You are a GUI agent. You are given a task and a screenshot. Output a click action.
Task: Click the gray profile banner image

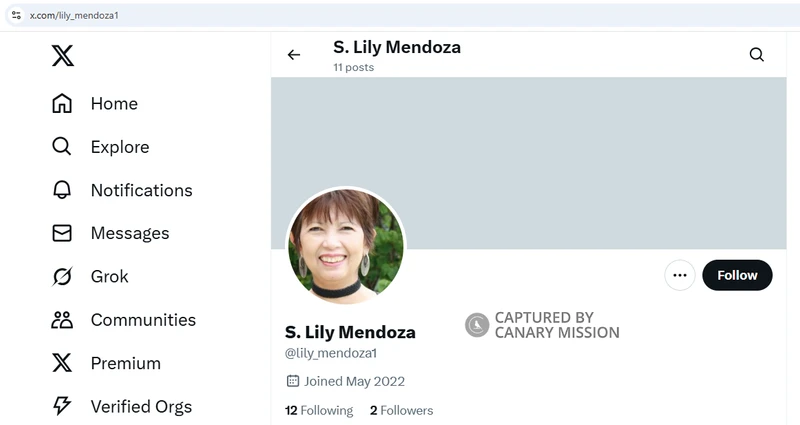pos(529,163)
